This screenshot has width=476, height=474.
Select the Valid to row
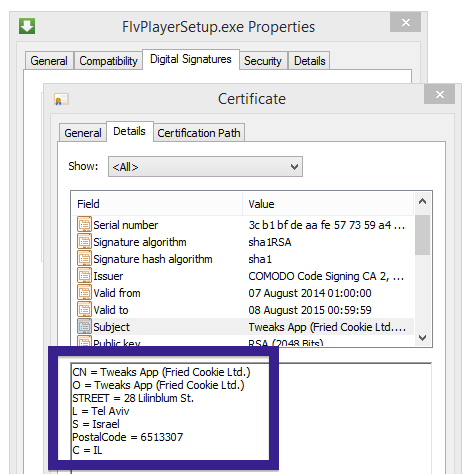[x=243, y=310]
